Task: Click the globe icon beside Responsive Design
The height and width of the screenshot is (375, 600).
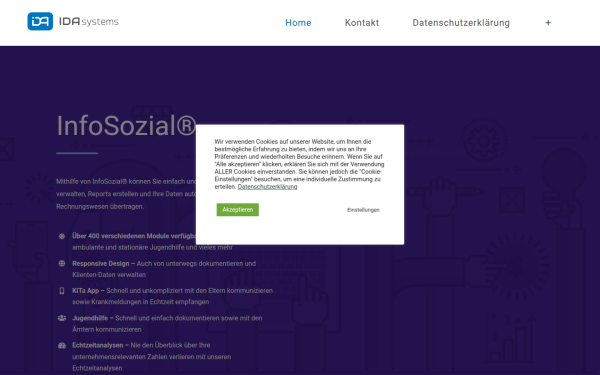Action: 62,263
